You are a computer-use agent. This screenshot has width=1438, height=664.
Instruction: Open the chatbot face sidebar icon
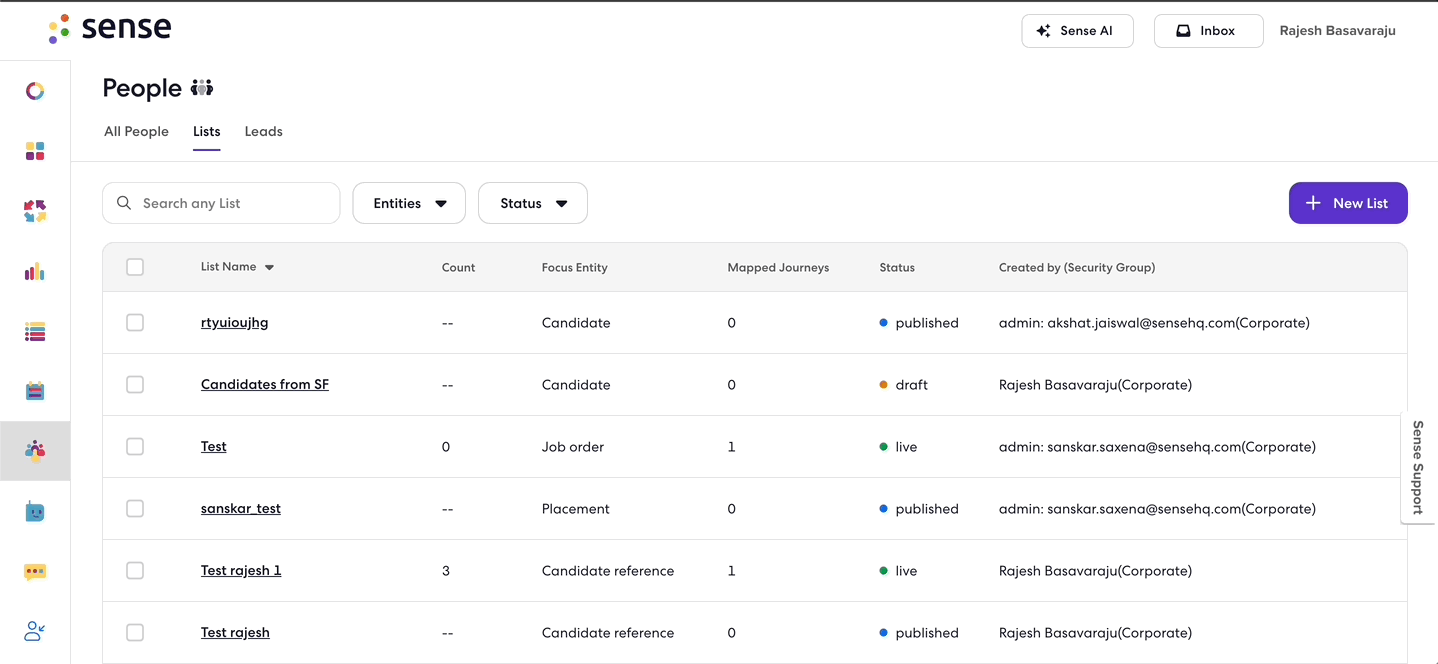(x=35, y=511)
